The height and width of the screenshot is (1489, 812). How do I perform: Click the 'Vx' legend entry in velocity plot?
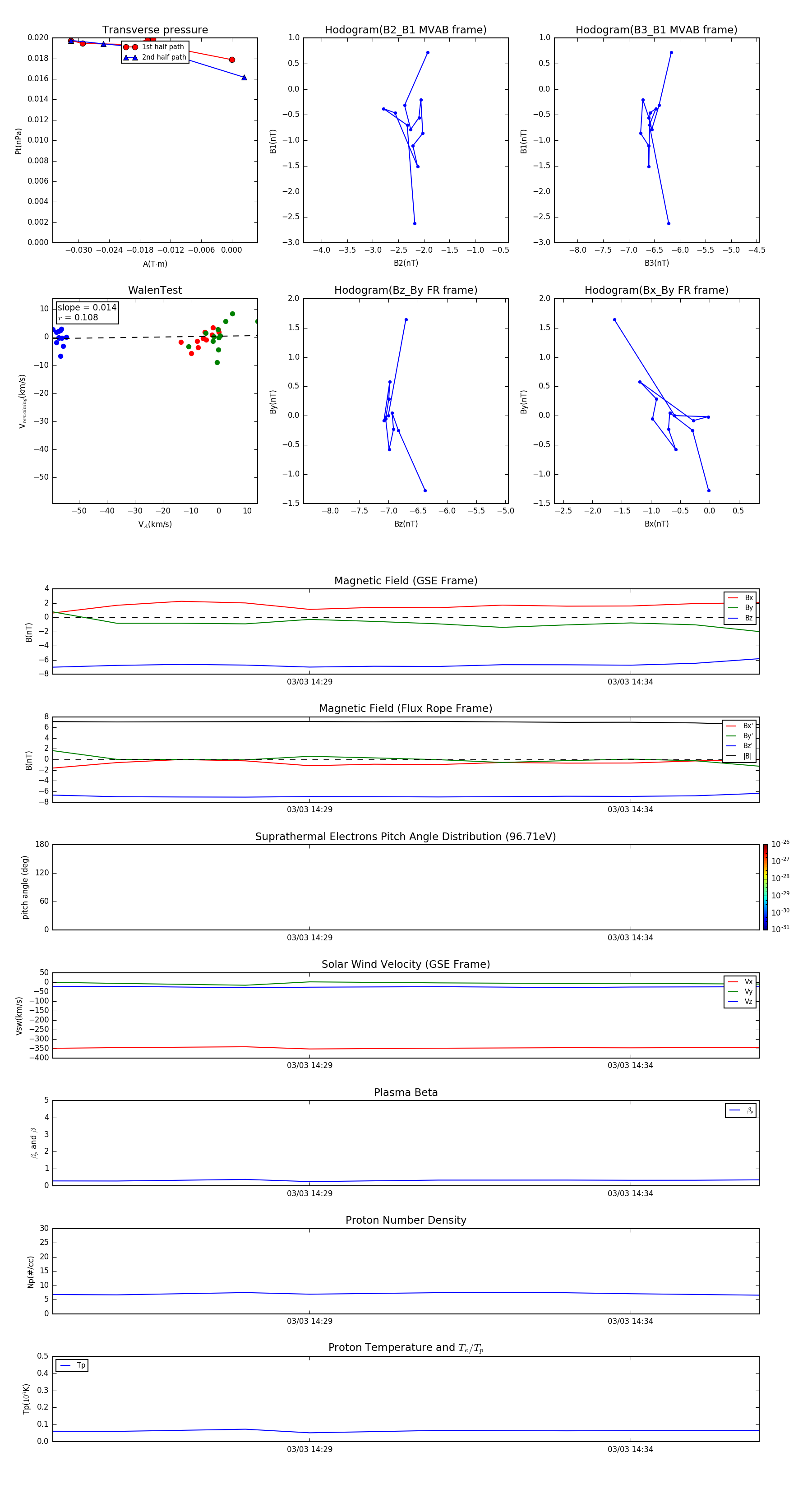pos(740,981)
